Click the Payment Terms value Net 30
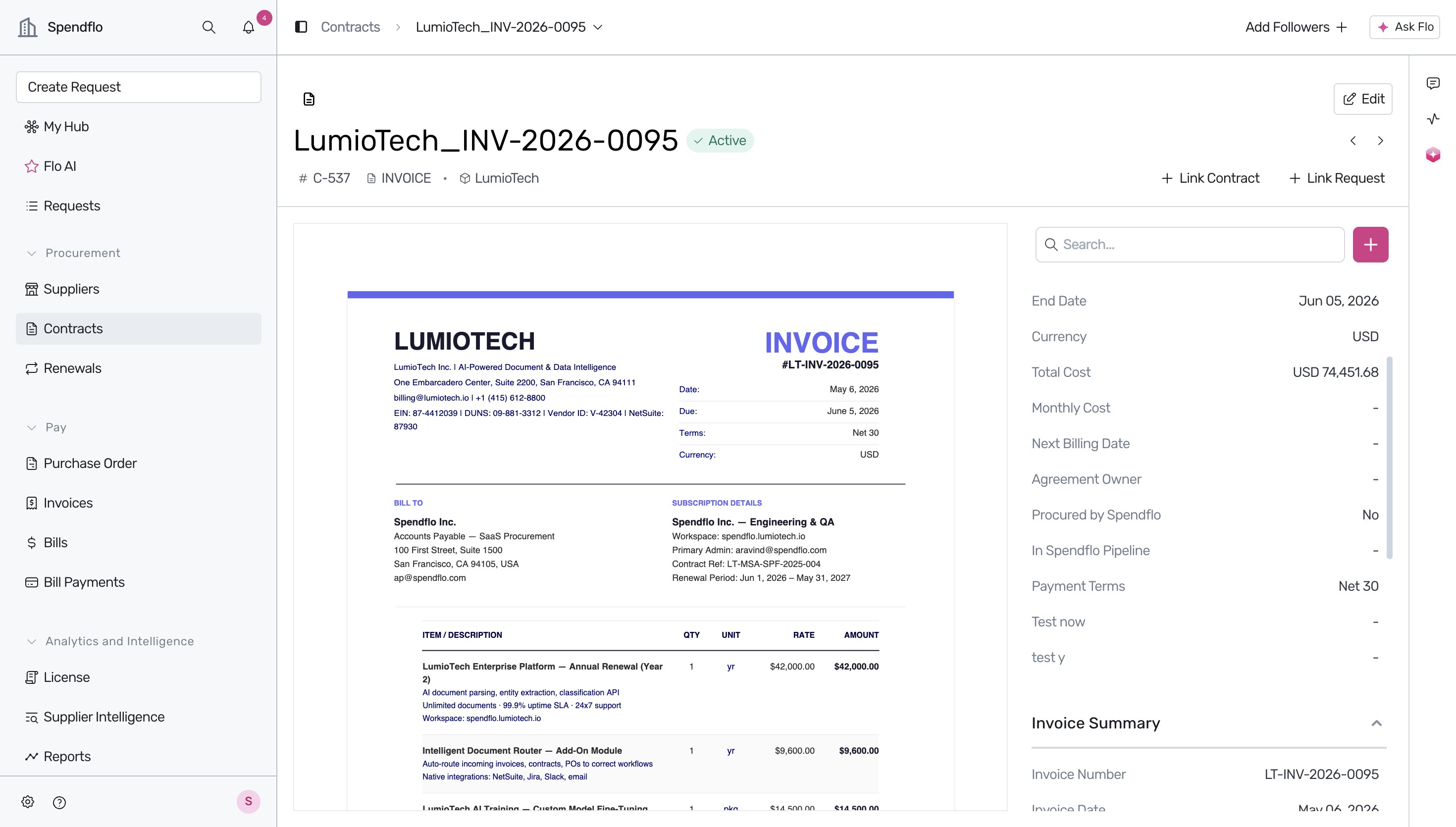The width and height of the screenshot is (1456, 827). tap(1358, 586)
